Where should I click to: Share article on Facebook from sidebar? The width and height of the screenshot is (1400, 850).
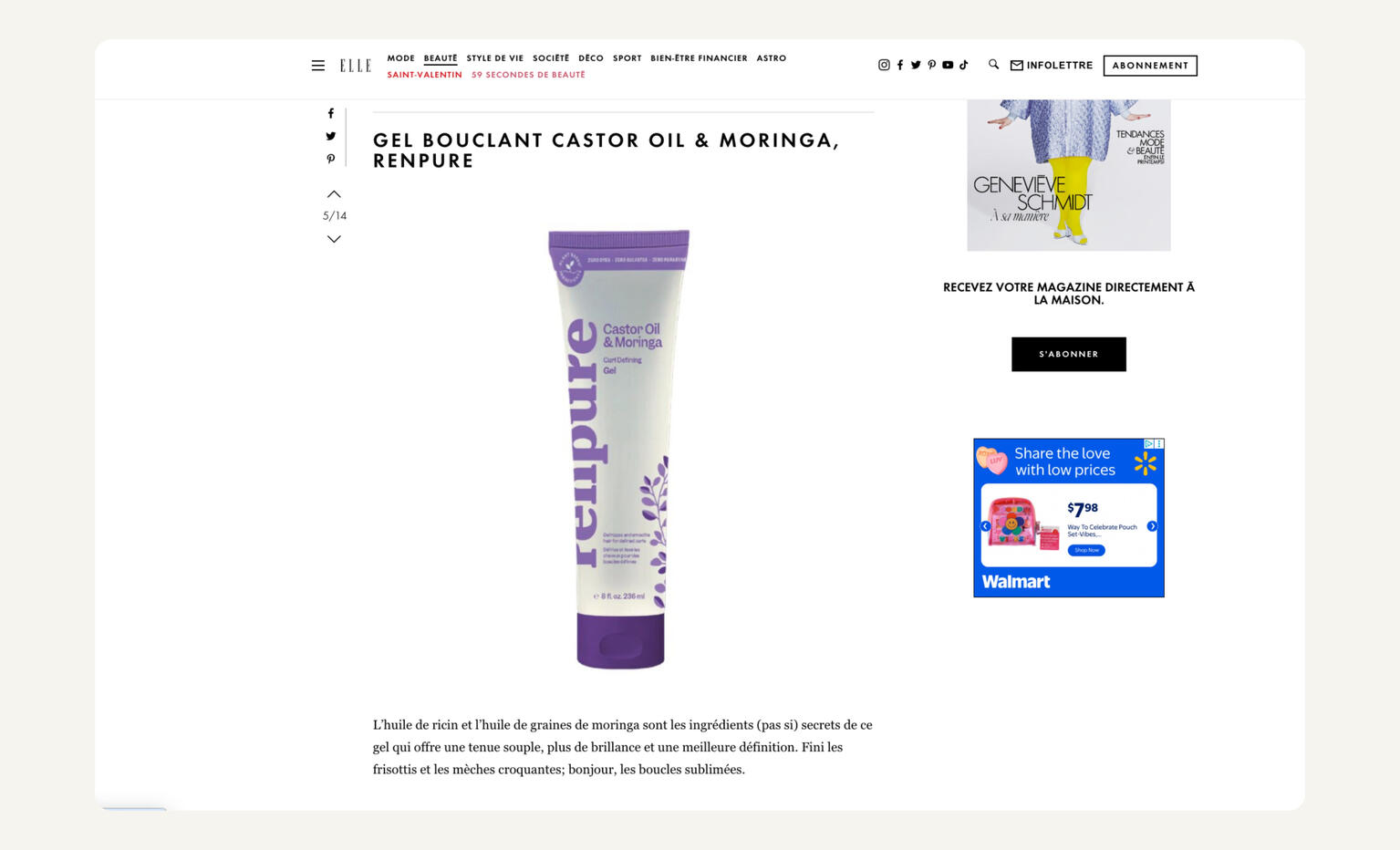pos(331,114)
